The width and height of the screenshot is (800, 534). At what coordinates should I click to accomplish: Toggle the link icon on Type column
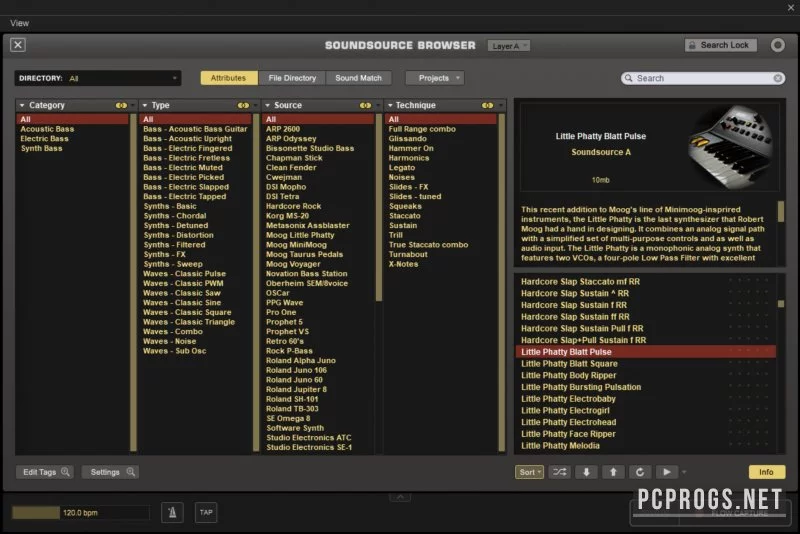[243, 106]
